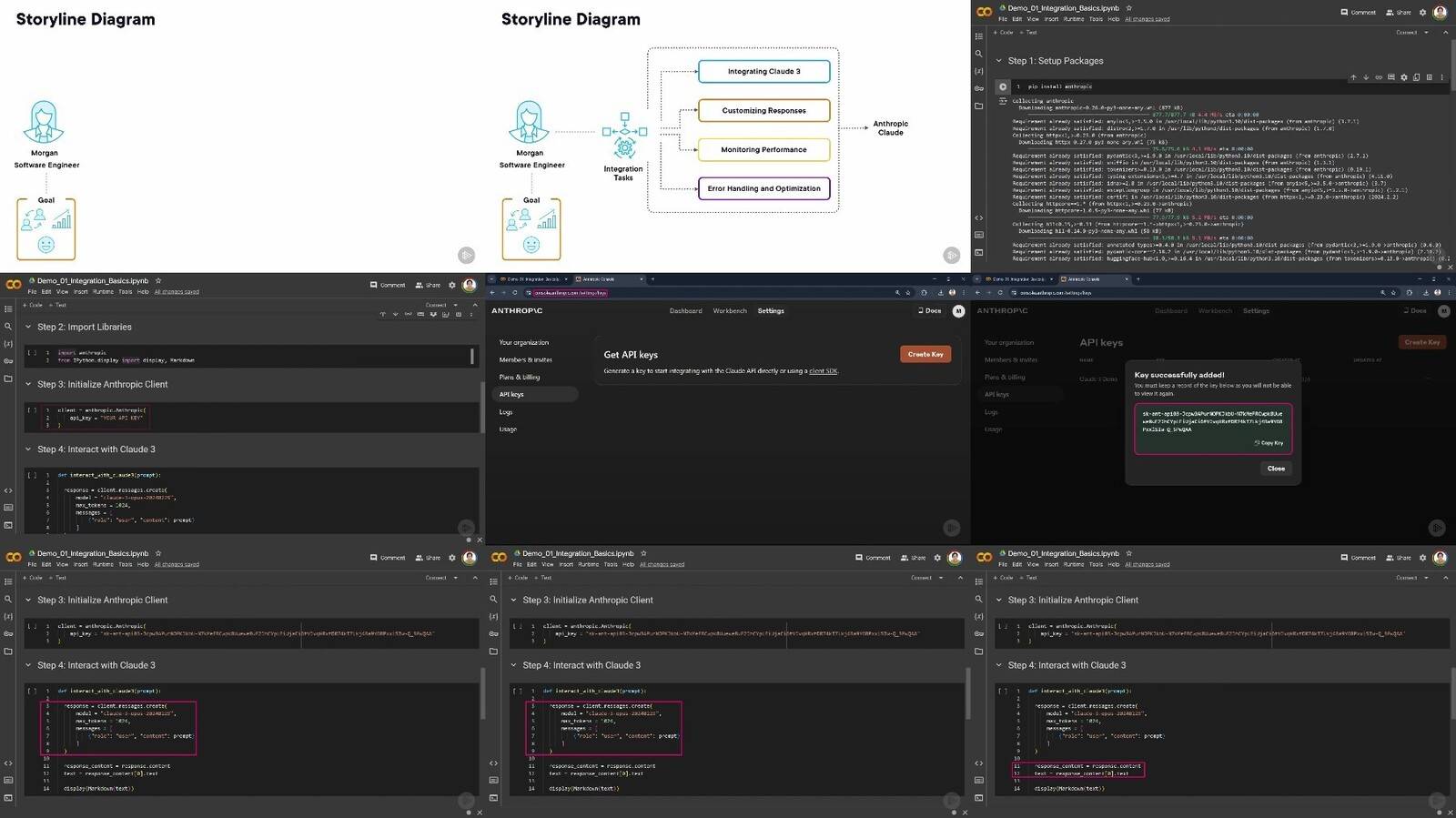Image resolution: width=1456 pixels, height=818 pixels.
Task: Click the Integrating Claude 3 box in storyline diagram
Action: click(x=764, y=71)
